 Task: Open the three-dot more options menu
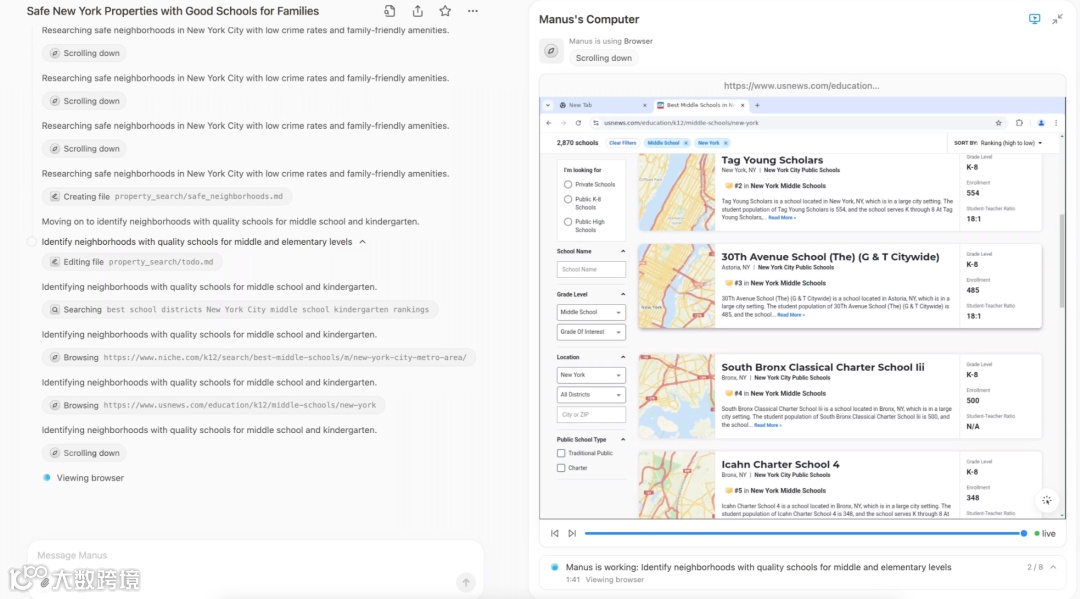click(x=472, y=11)
